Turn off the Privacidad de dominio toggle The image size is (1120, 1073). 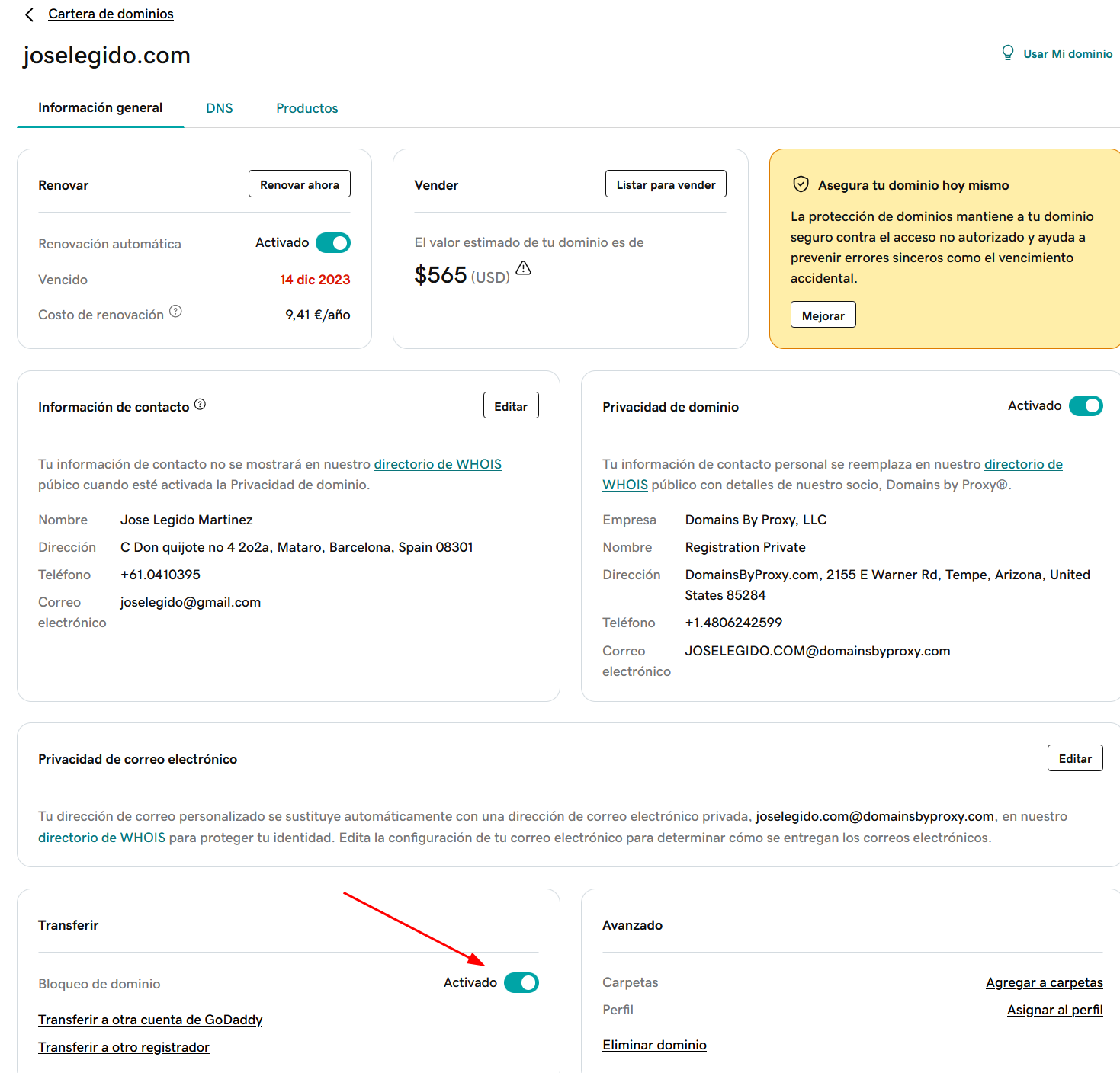tap(1086, 406)
